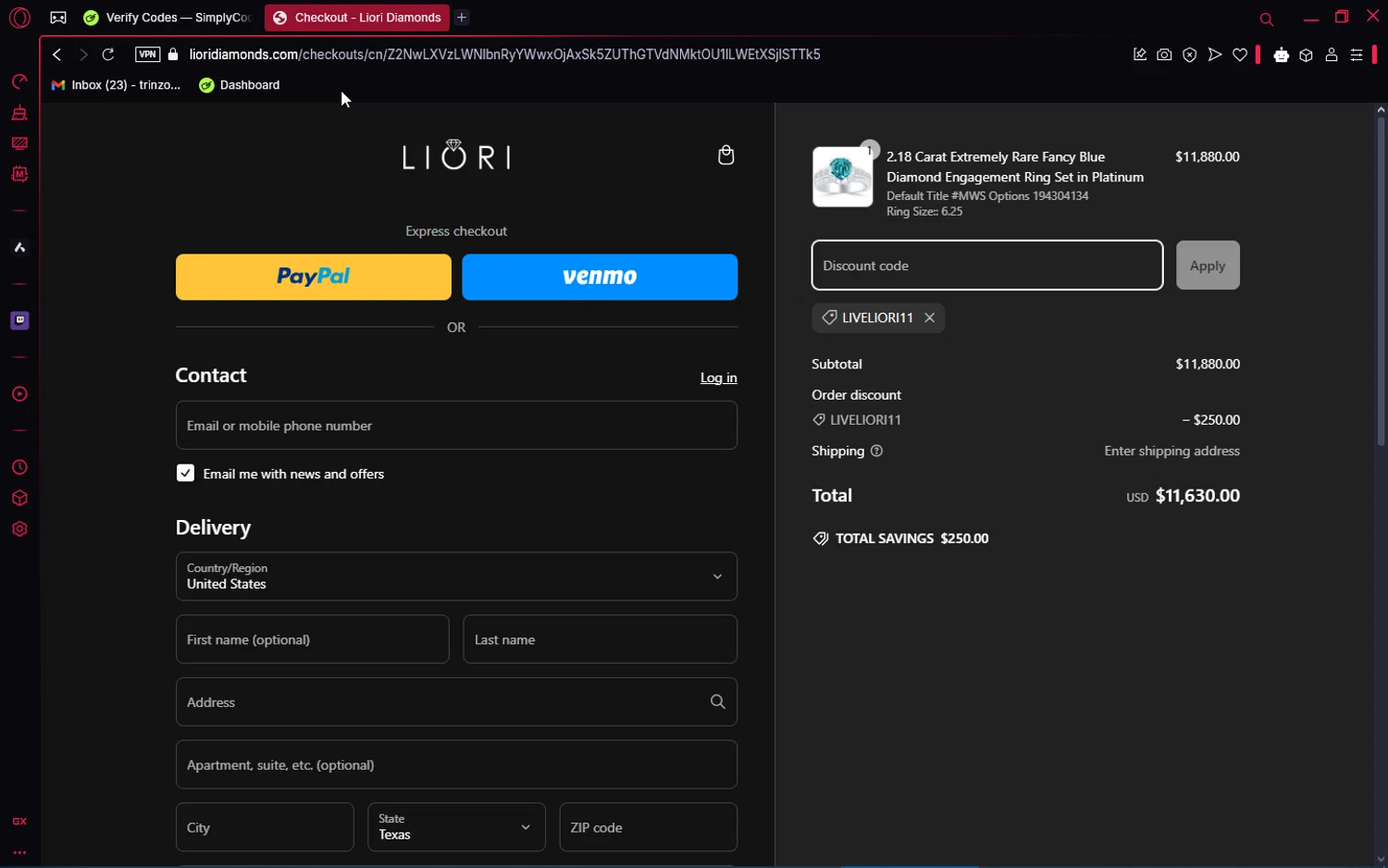Pay with Venmo express checkout
This screenshot has height=868, width=1388.
click(x=600, y=277)
